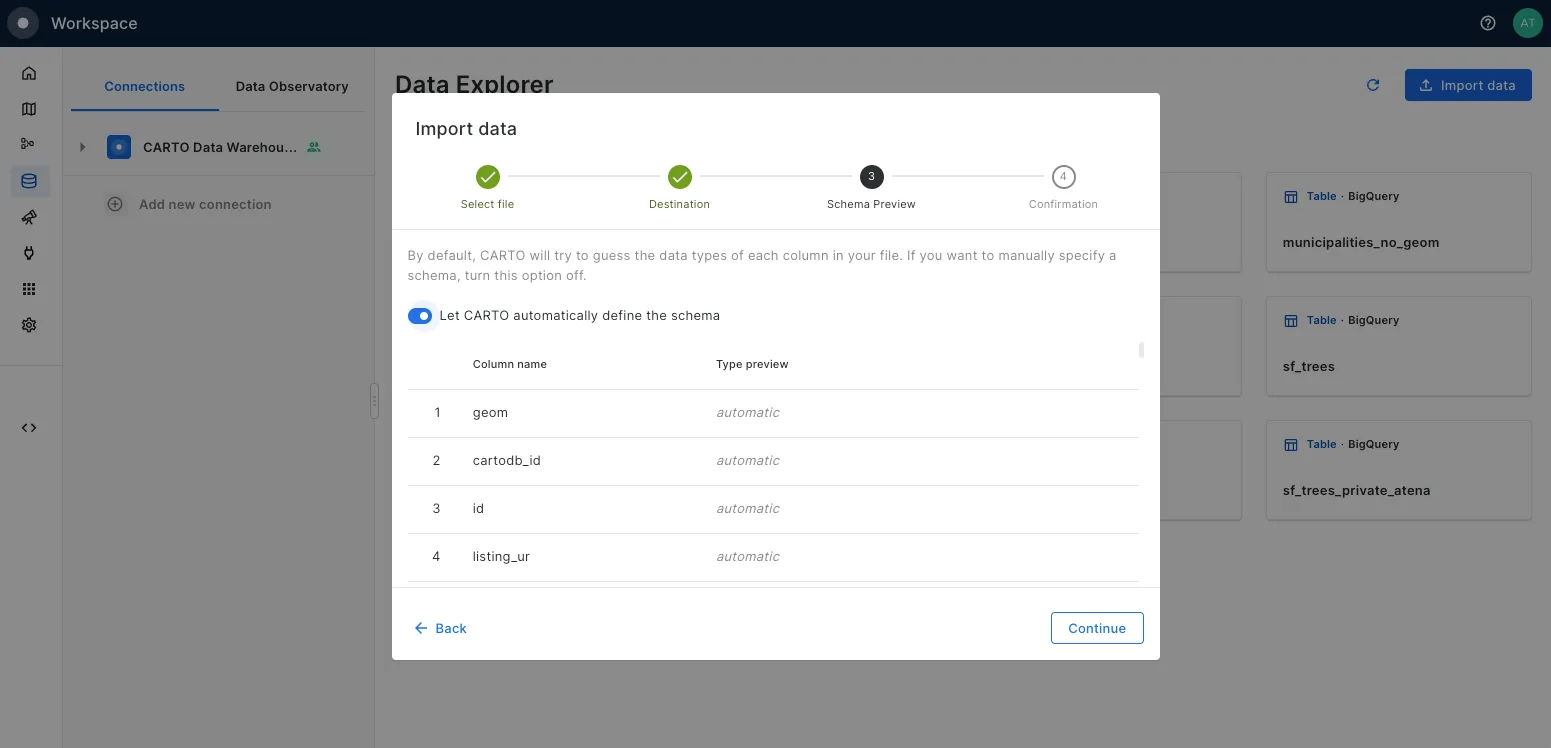
Task: Click the Select file step indicator
Action: (487, 177)
